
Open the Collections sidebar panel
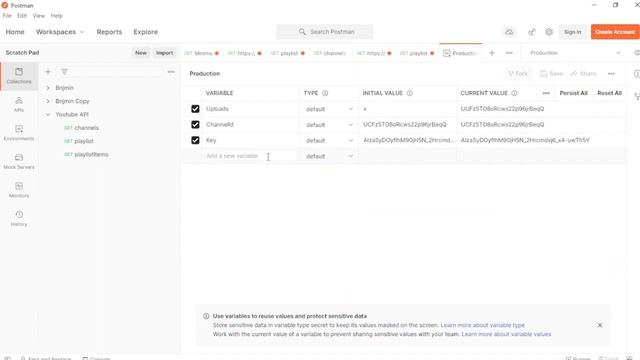tap(19, 76)
